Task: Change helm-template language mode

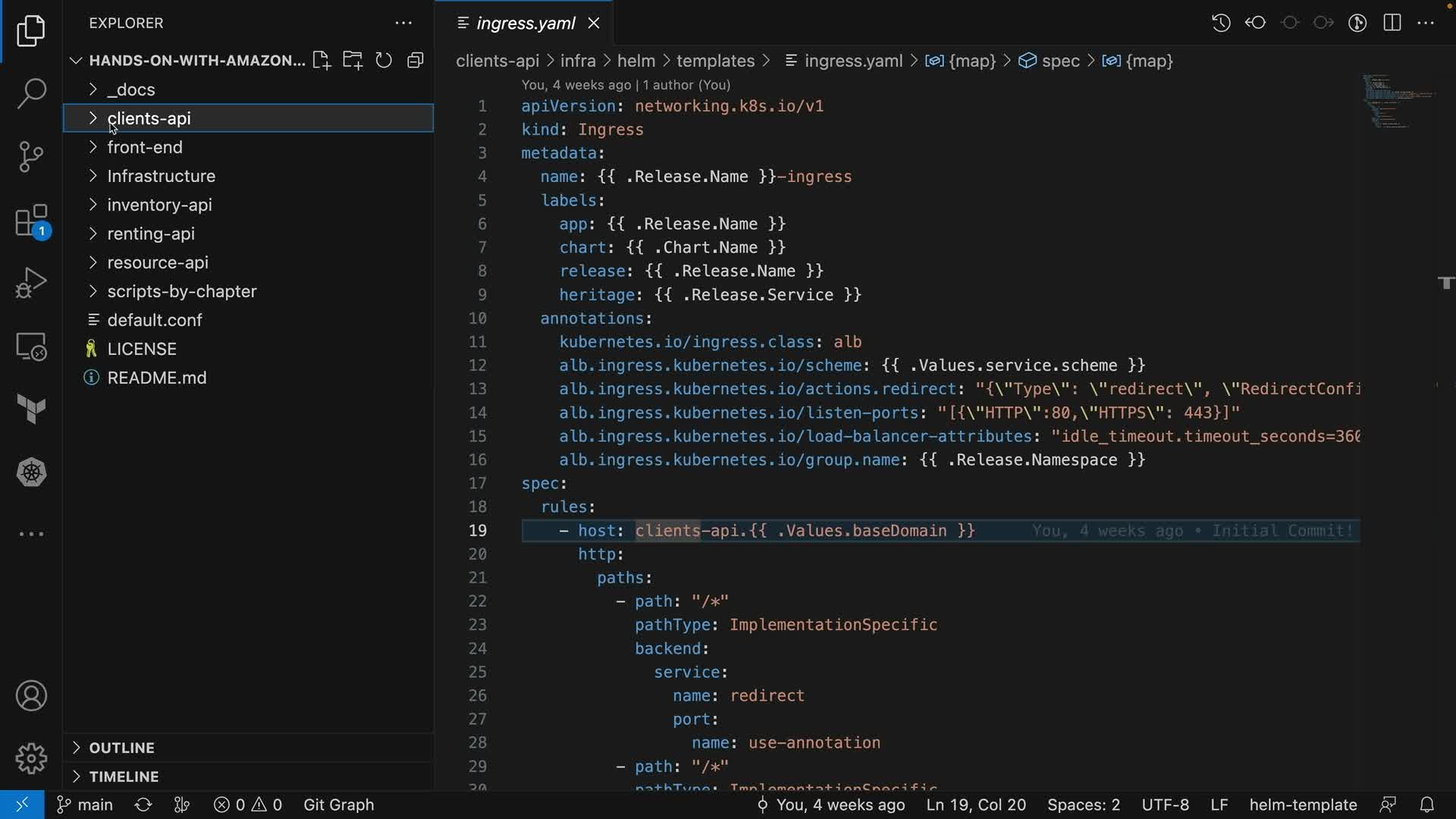Action: click(x=1302, y=805)
